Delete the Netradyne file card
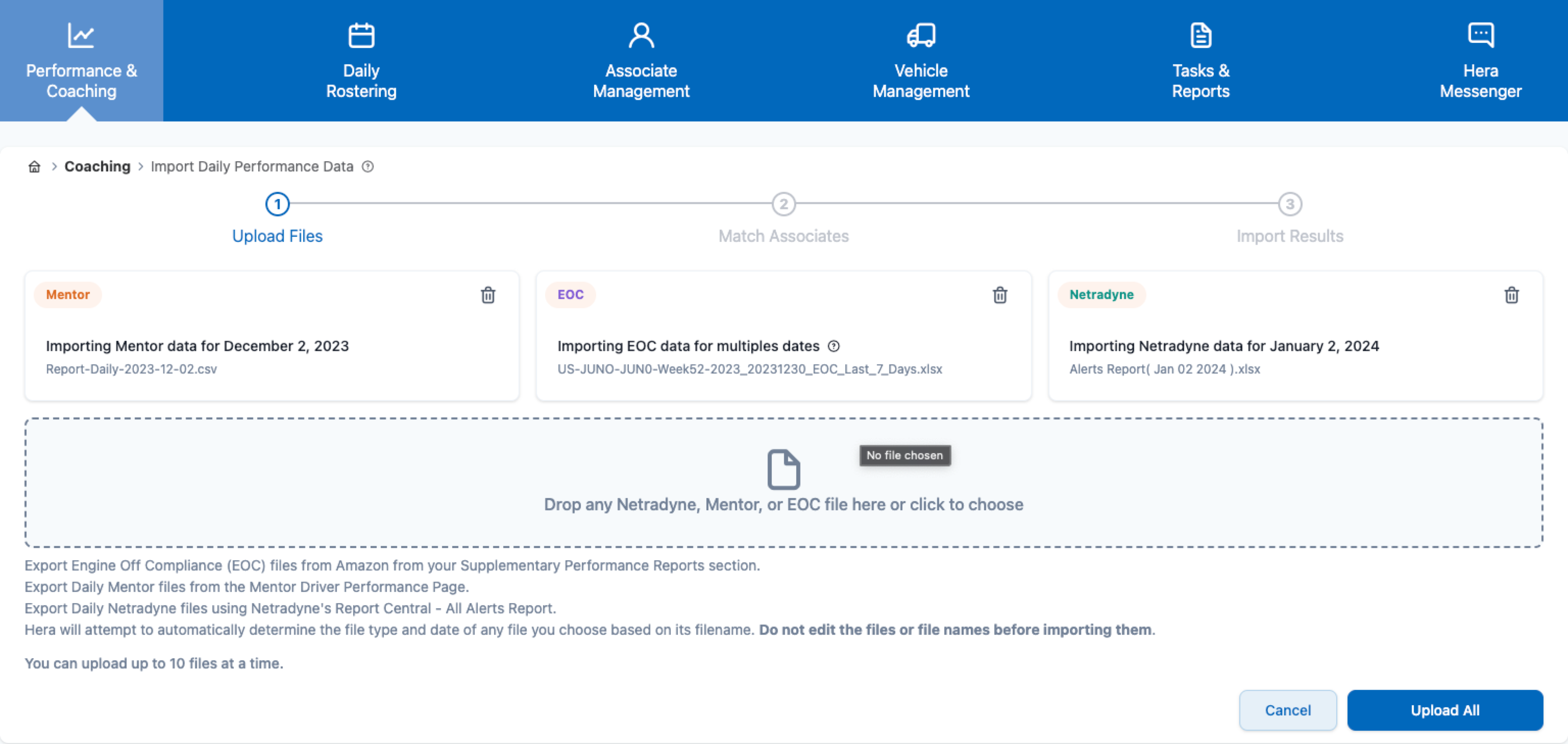This screenshot has height=744, width=1568. point(1511,295)
